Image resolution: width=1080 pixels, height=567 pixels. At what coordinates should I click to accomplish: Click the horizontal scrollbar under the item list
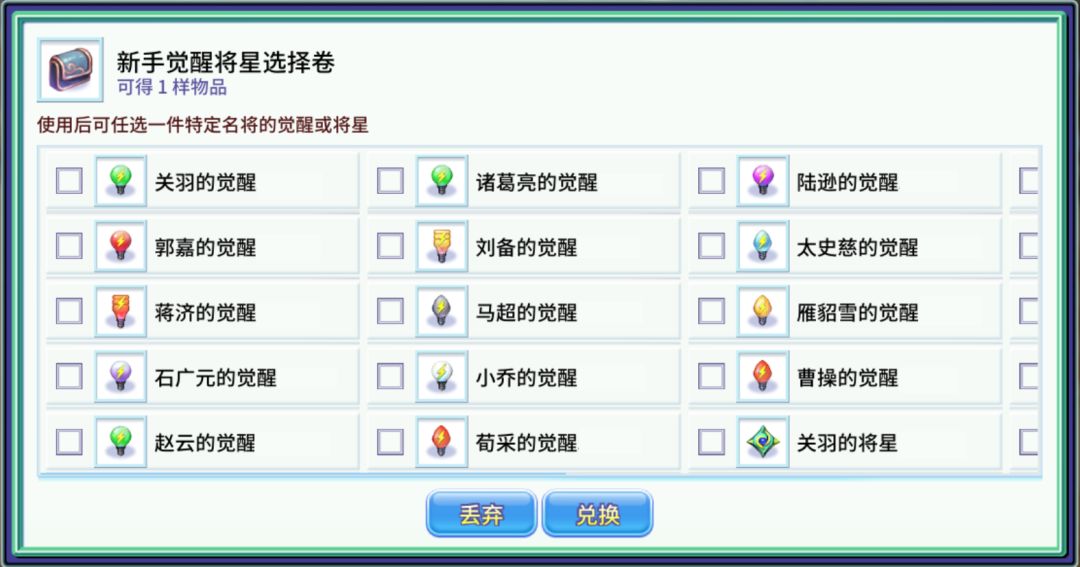click(302, 474)
